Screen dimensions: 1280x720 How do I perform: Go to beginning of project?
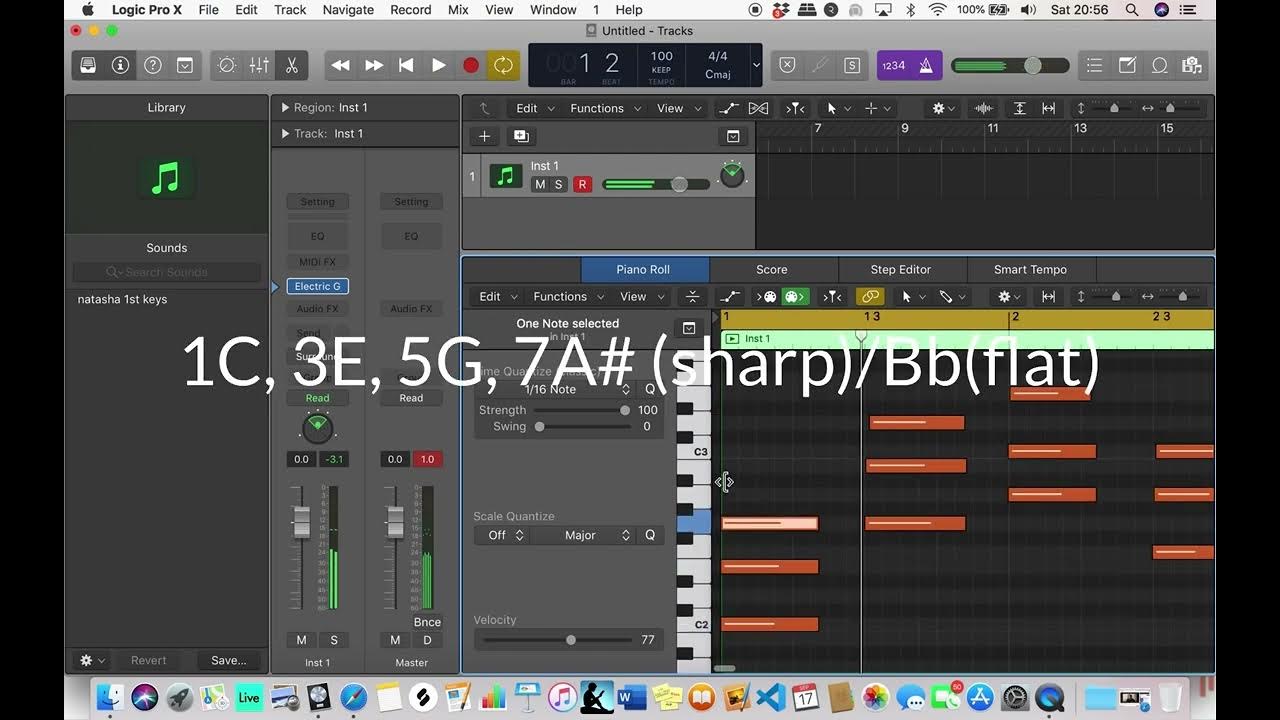click(405, 65)
